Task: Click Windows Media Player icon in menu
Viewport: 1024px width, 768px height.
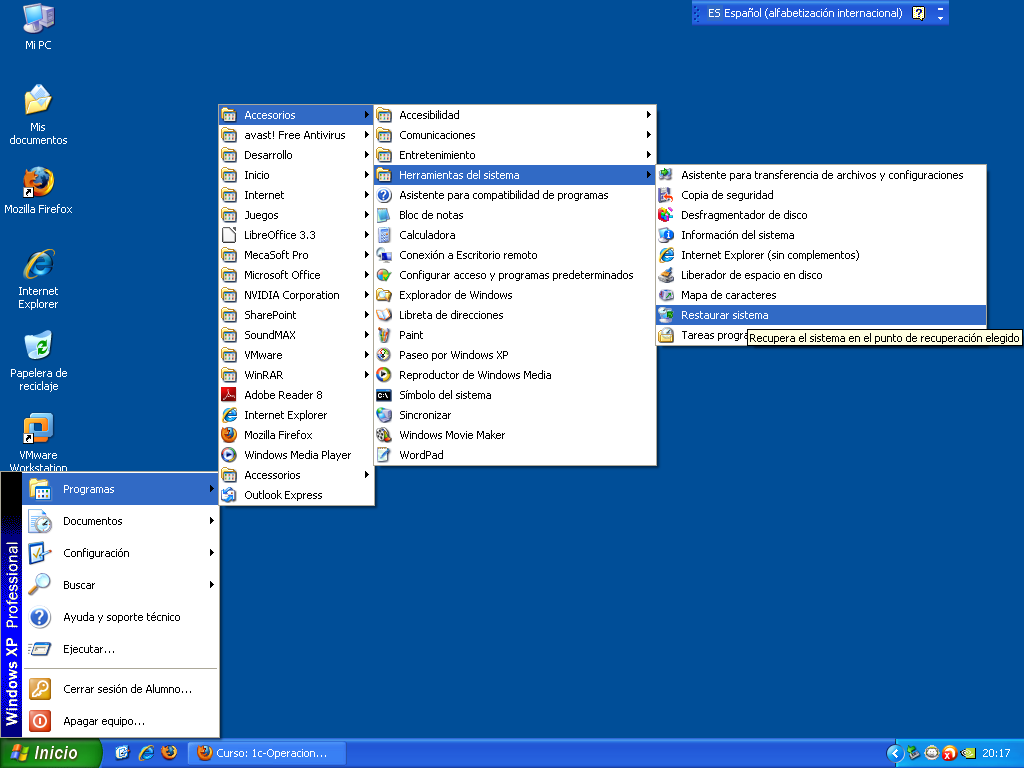Action: (x=229, y=455)
